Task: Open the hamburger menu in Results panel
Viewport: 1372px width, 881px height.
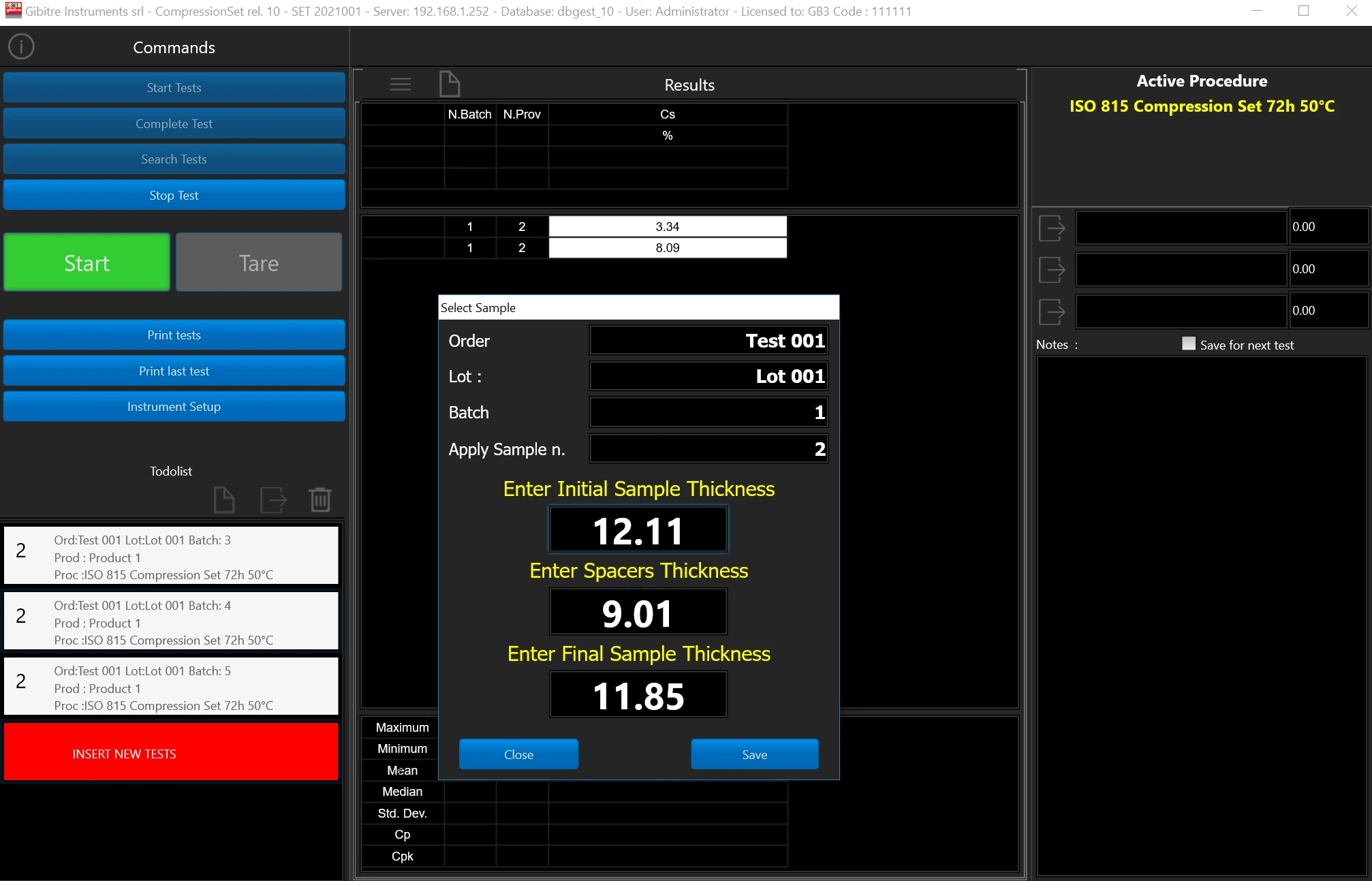Action: tap(400, 84)
